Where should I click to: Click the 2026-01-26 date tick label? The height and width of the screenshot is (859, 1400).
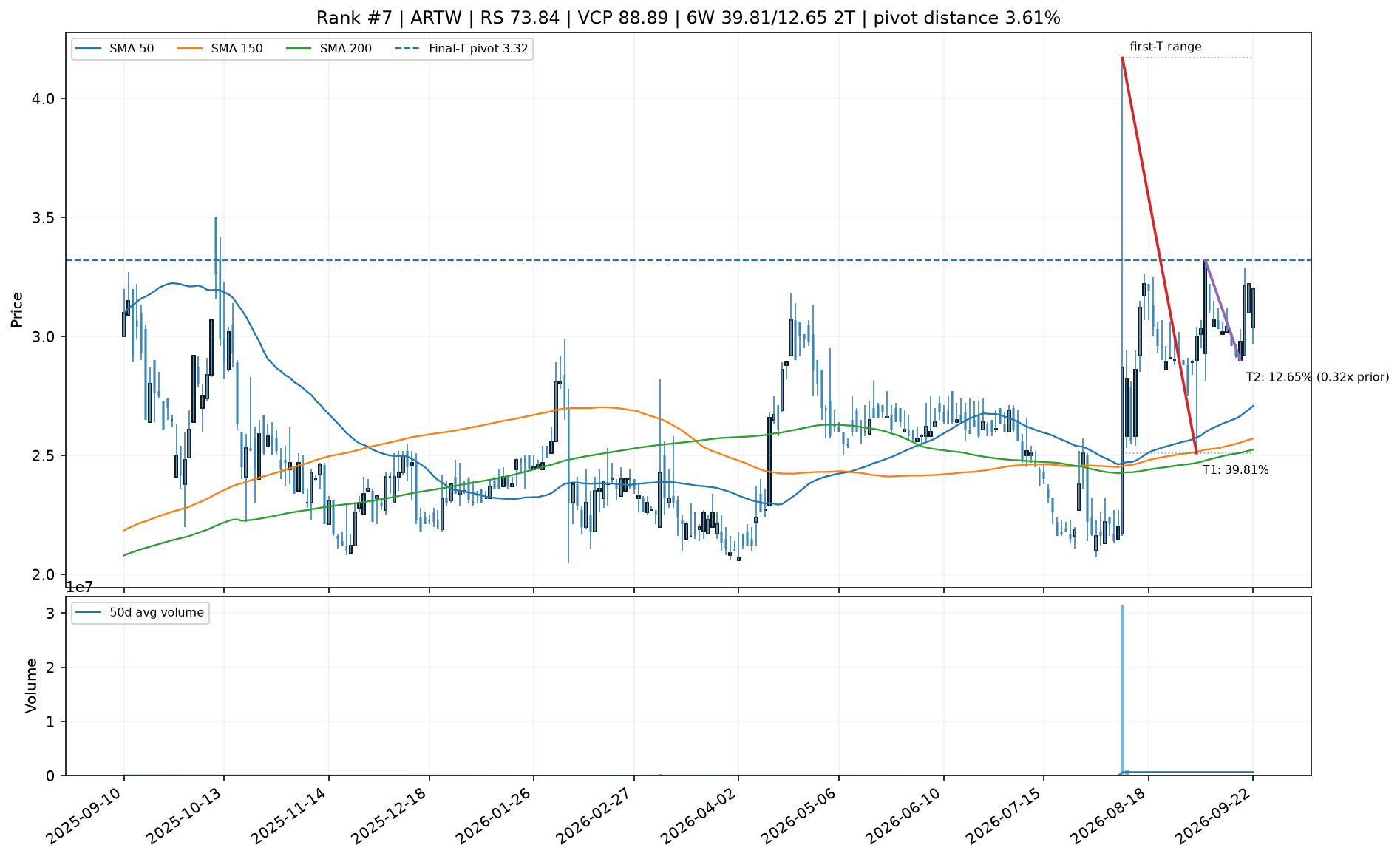(x=495, y=814)
